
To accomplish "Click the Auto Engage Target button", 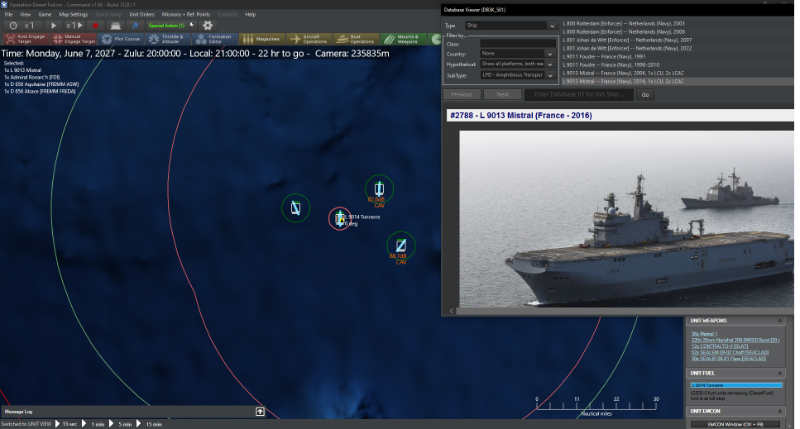I will pyautogui.click(x=26, y=39).
